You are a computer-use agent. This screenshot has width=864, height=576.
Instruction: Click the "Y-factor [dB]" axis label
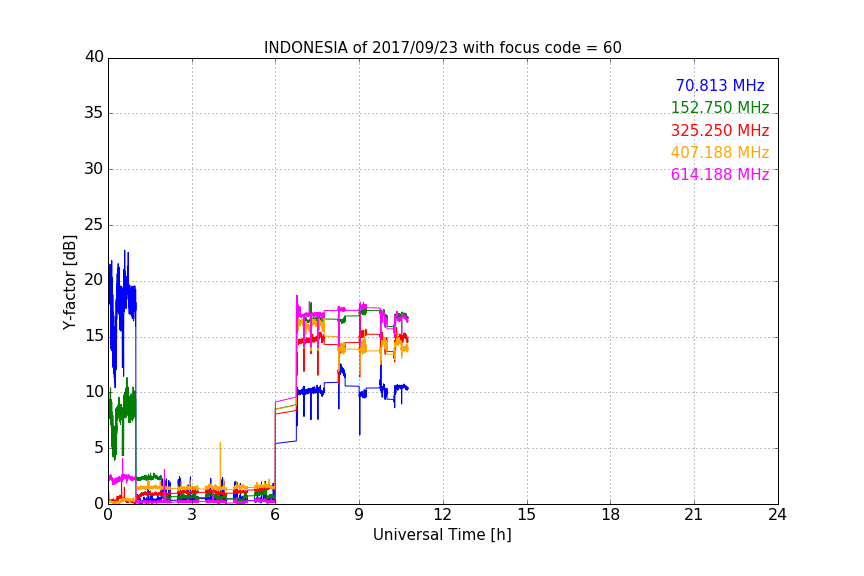69,283
